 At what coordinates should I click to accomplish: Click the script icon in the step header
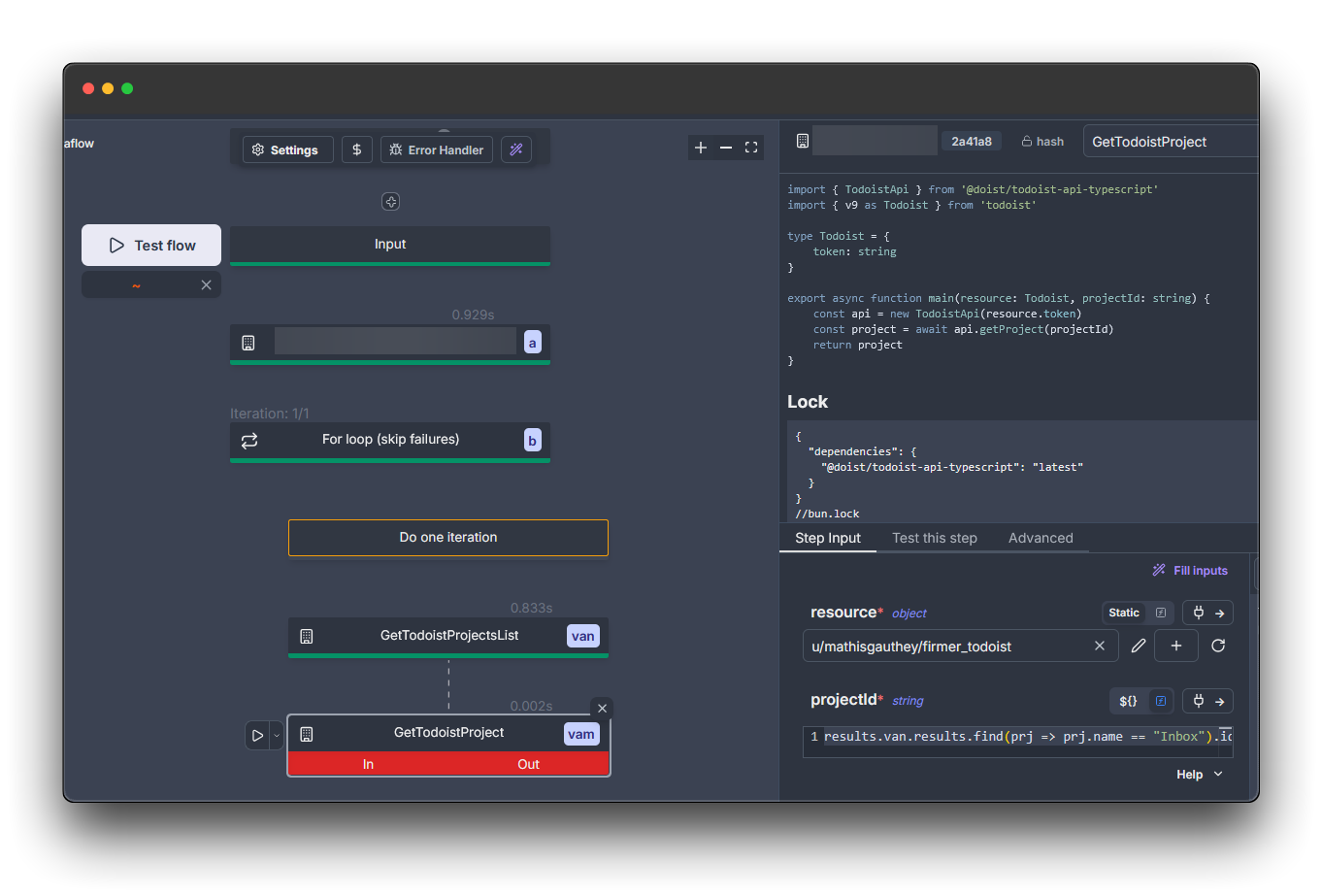[x=803, y=141]
